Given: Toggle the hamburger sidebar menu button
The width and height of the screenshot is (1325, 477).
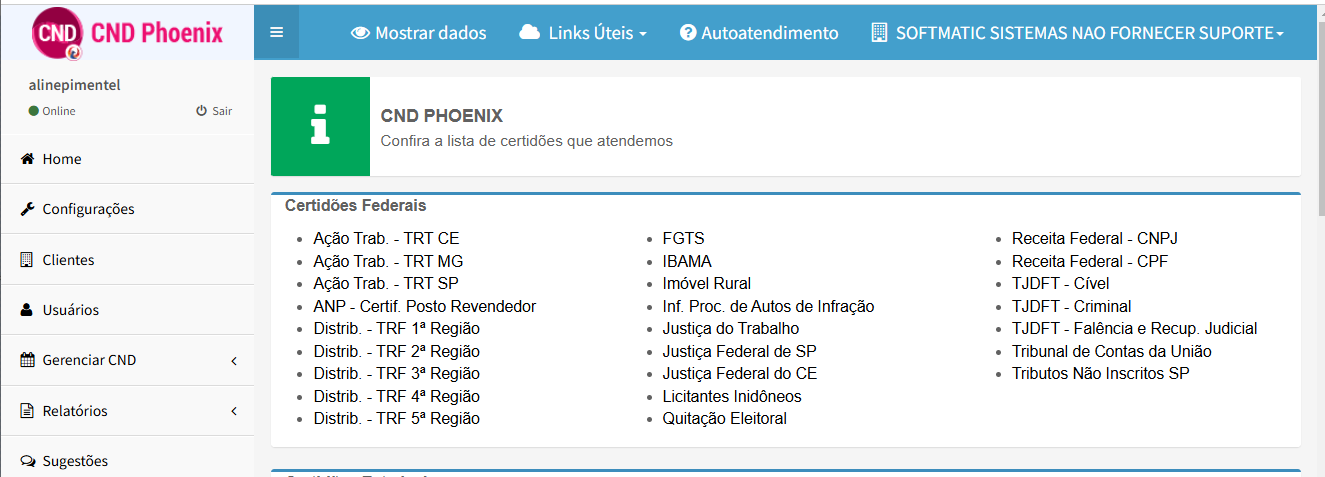Looking at the screenshot, I should (x=277, y=32).
